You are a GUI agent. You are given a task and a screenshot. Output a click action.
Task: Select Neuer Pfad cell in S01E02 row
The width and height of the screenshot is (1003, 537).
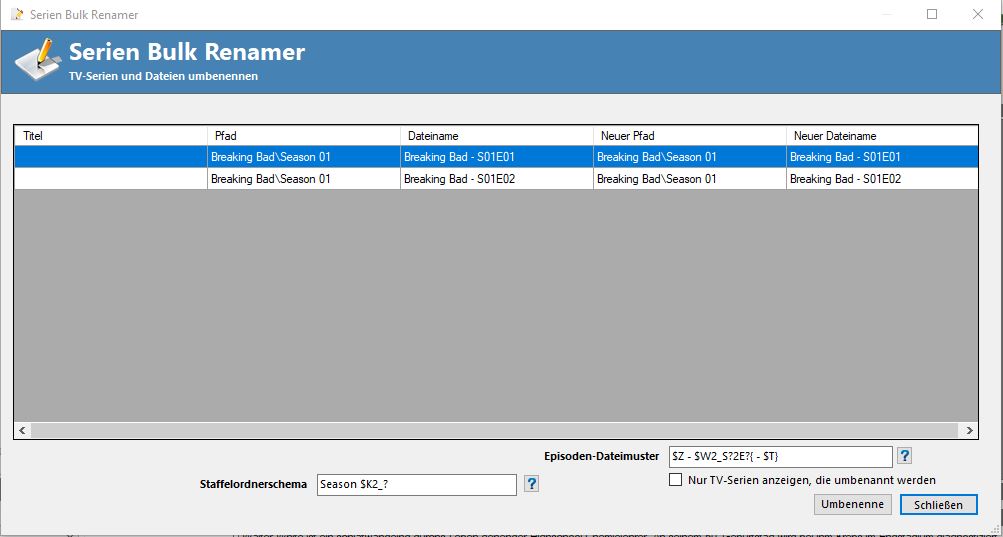coord(690,179)
